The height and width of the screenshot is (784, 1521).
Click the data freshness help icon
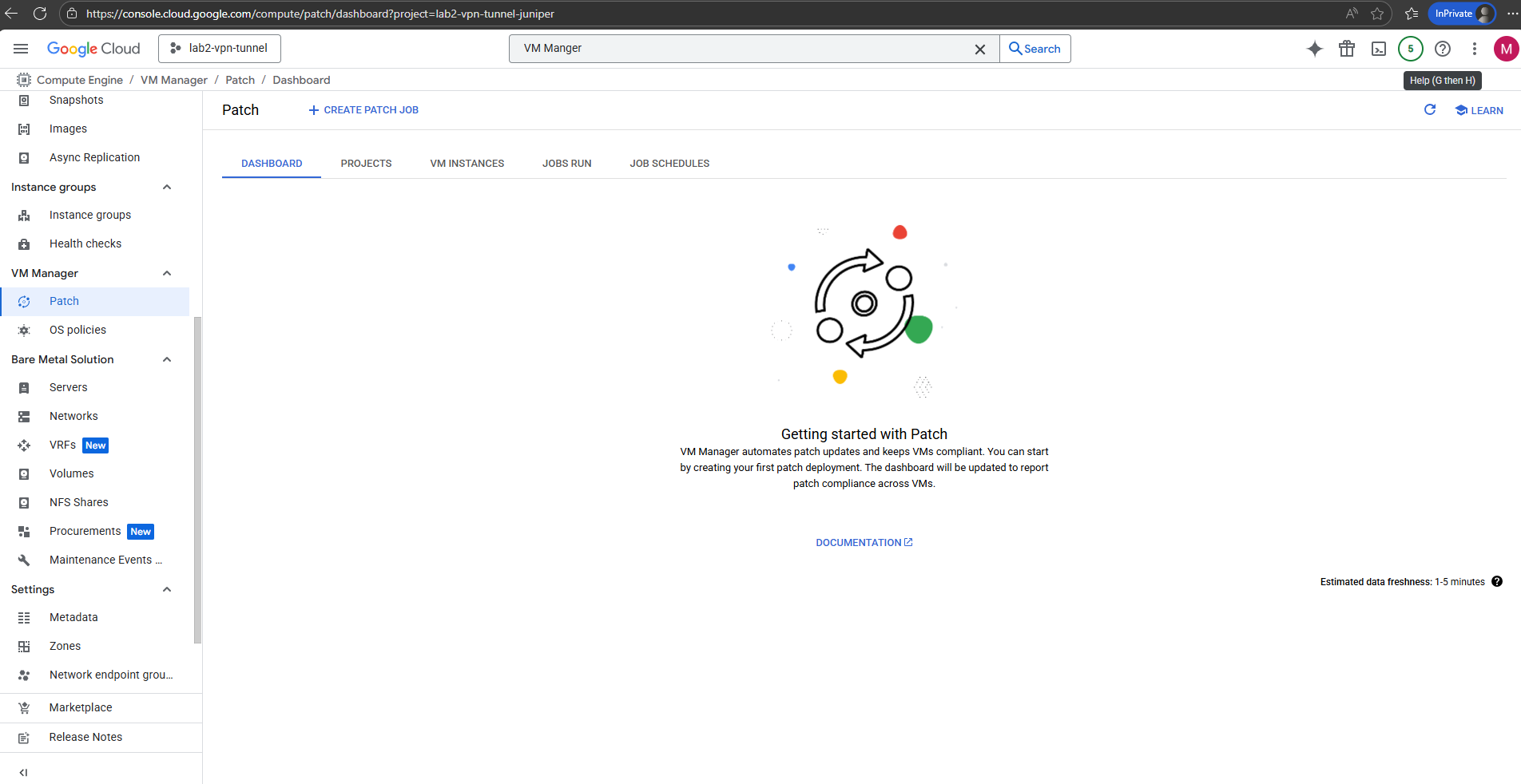point(1497,581)
